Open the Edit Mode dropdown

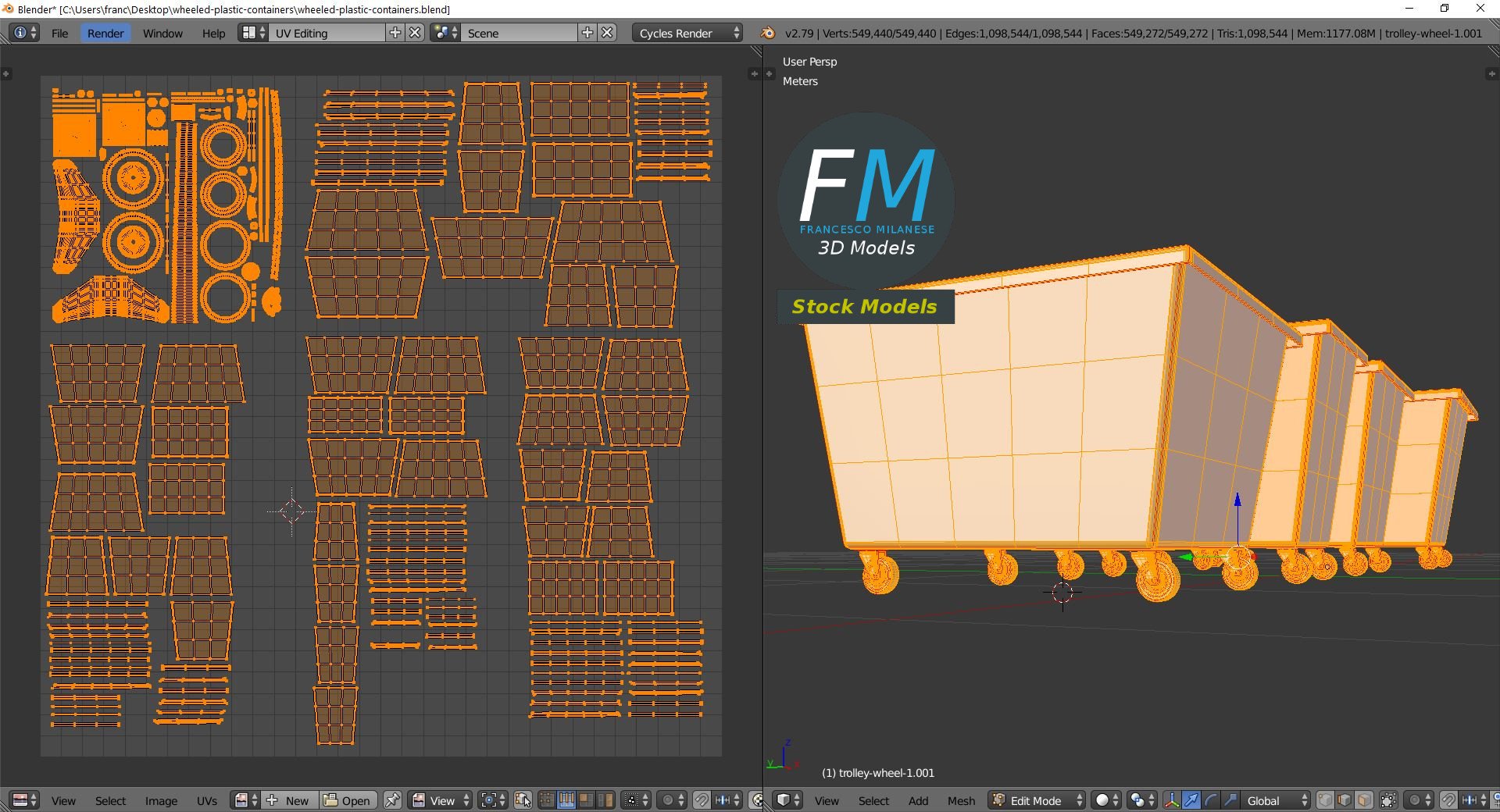tap(1037, 800)
